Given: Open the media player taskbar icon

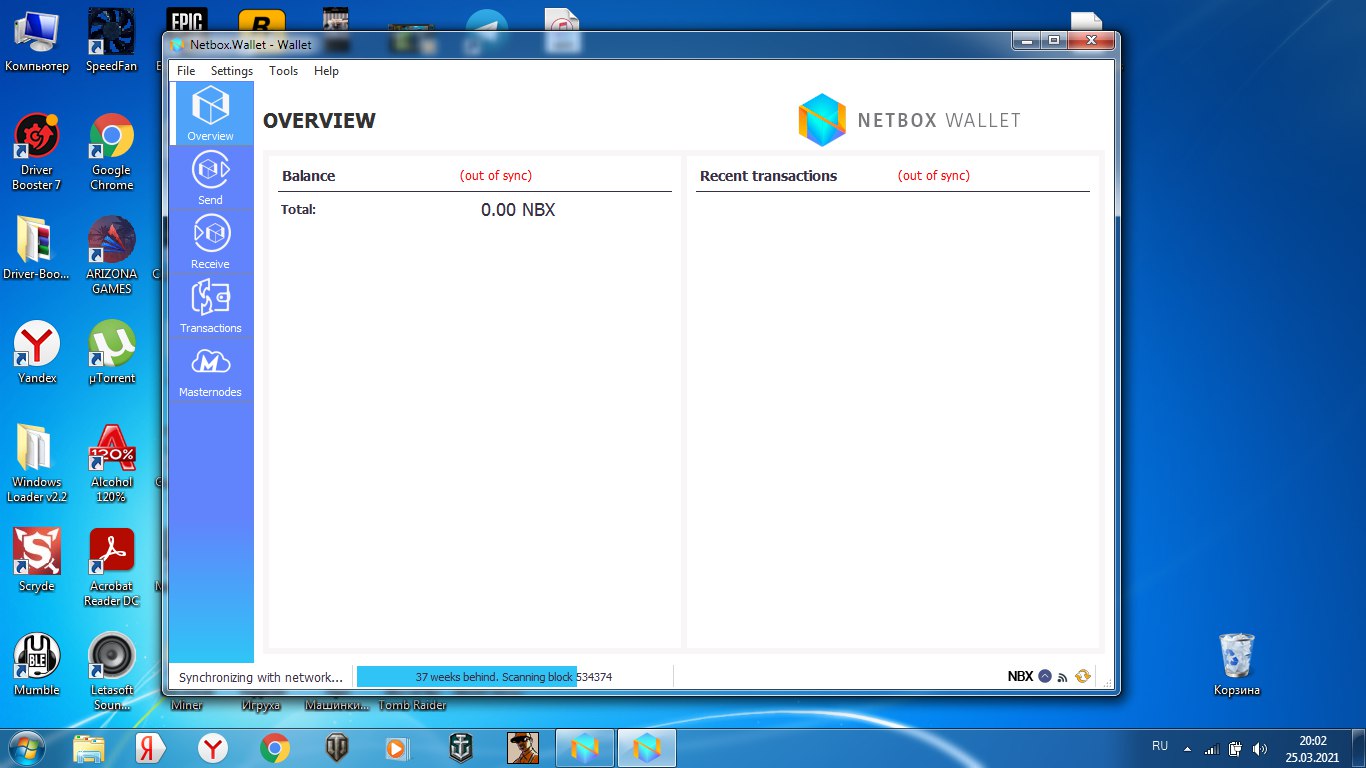Looking at the screenshot, I should 399,748.
